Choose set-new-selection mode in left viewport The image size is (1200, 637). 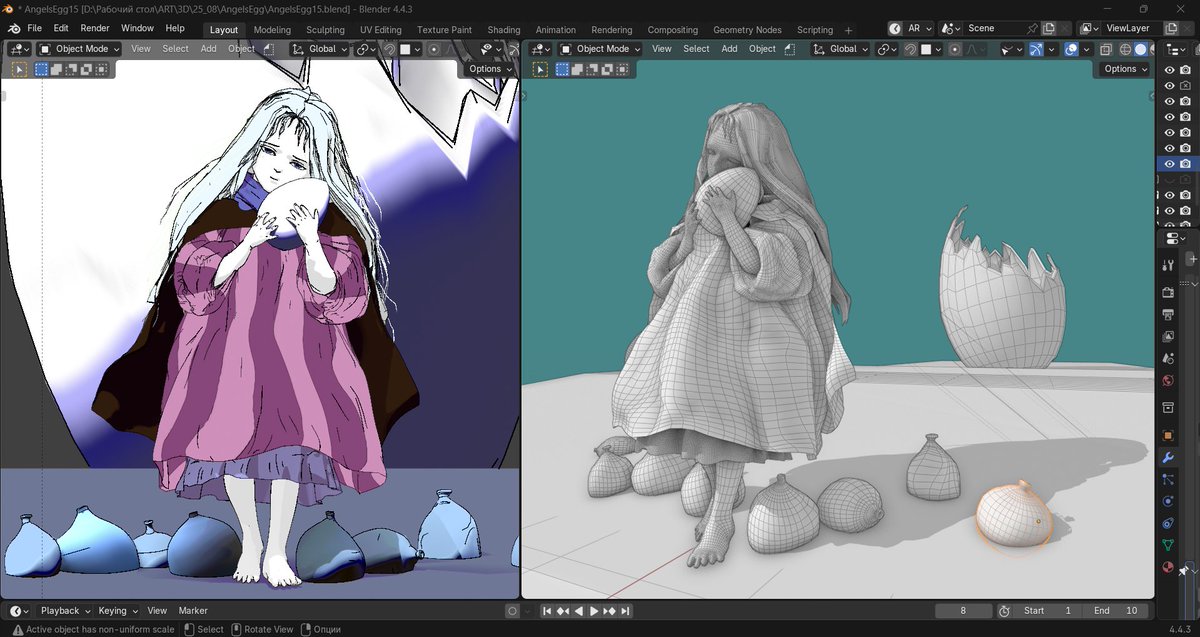pyautogui.click(x=42, y=69)
